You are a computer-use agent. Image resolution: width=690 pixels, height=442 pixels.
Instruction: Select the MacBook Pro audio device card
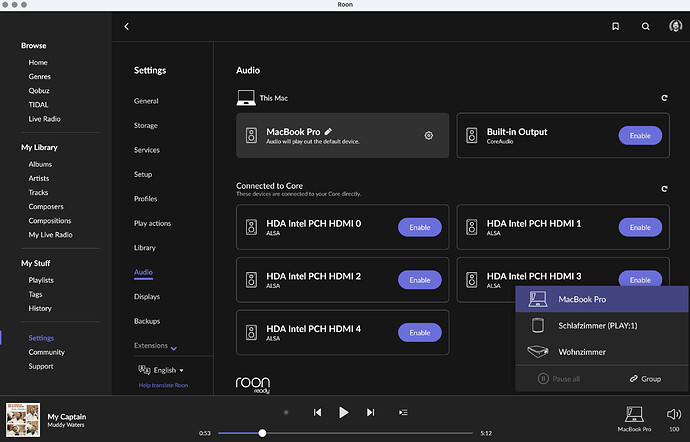tap(342, 136)
